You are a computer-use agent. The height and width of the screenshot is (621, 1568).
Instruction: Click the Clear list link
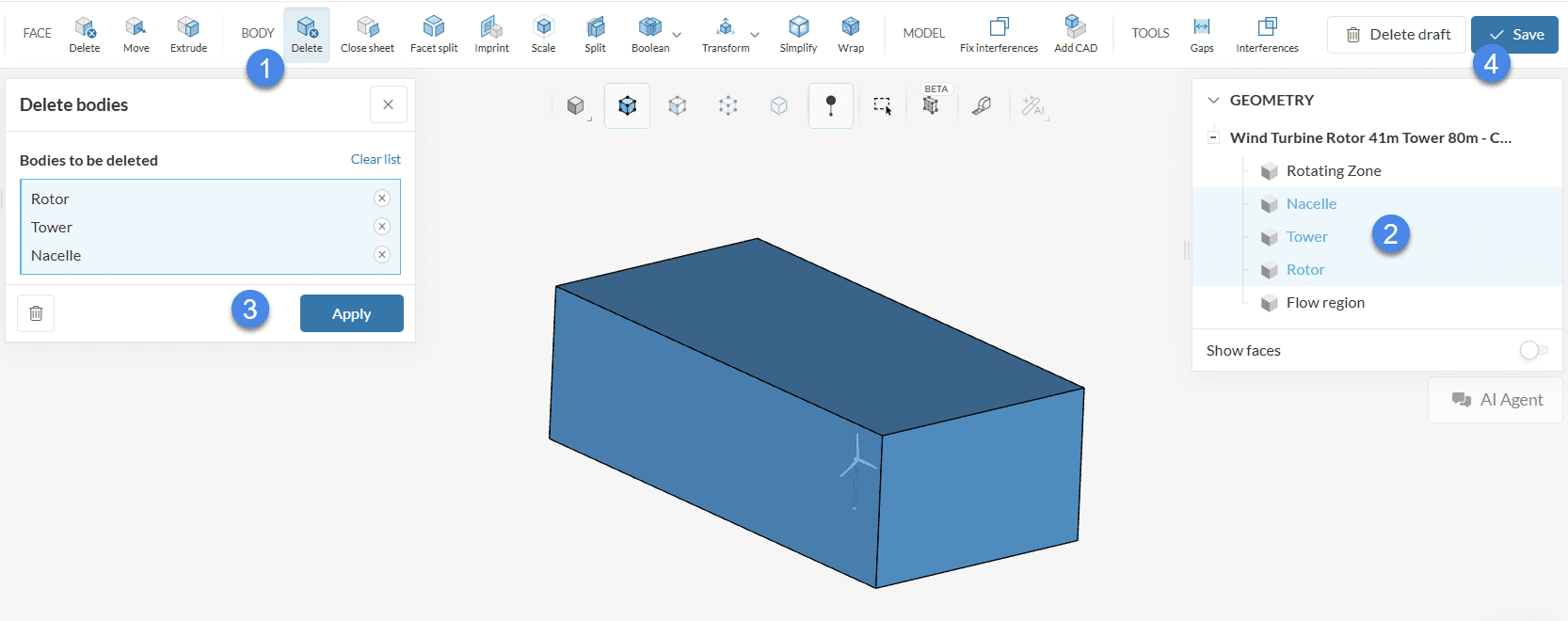pos(376,159)
